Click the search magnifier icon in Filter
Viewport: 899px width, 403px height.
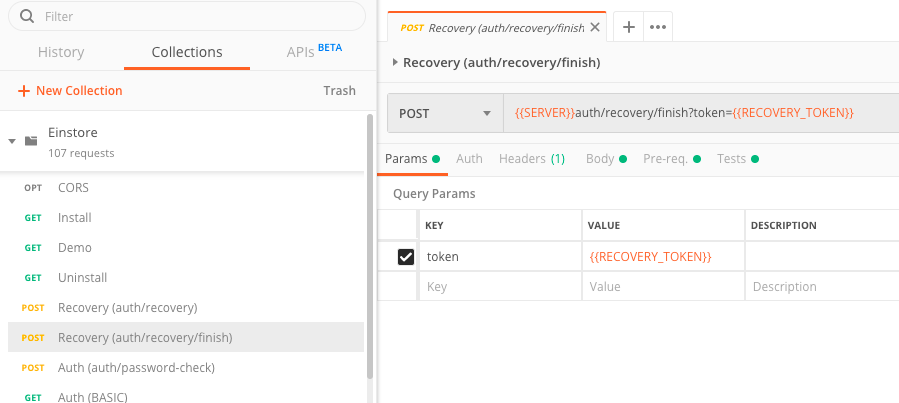pyautogui.click(x=27, y=16)
